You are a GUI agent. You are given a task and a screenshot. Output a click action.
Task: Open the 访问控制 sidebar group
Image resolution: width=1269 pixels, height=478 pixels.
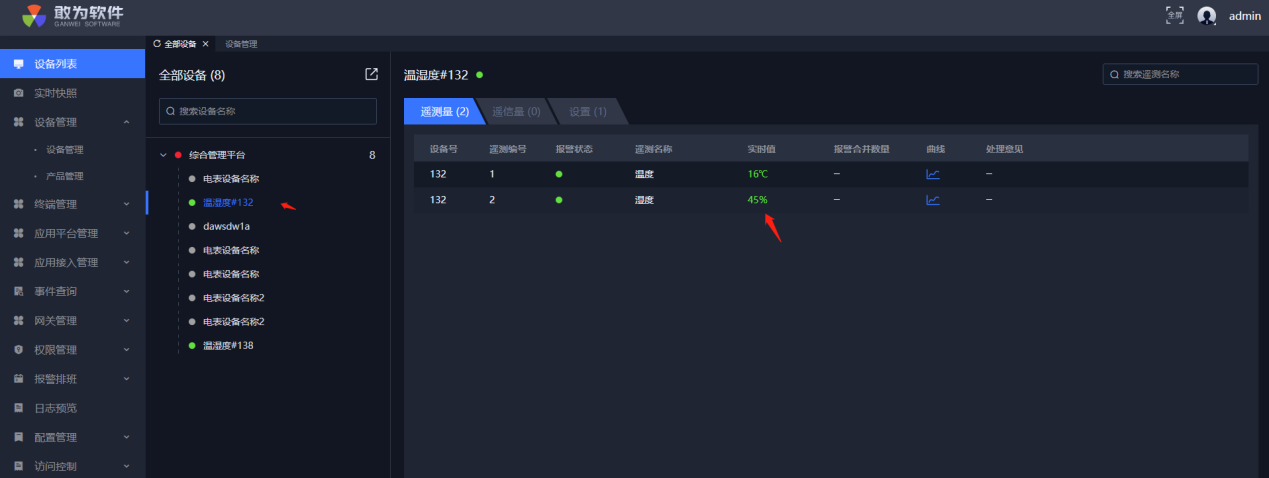[x=72, y=466]
